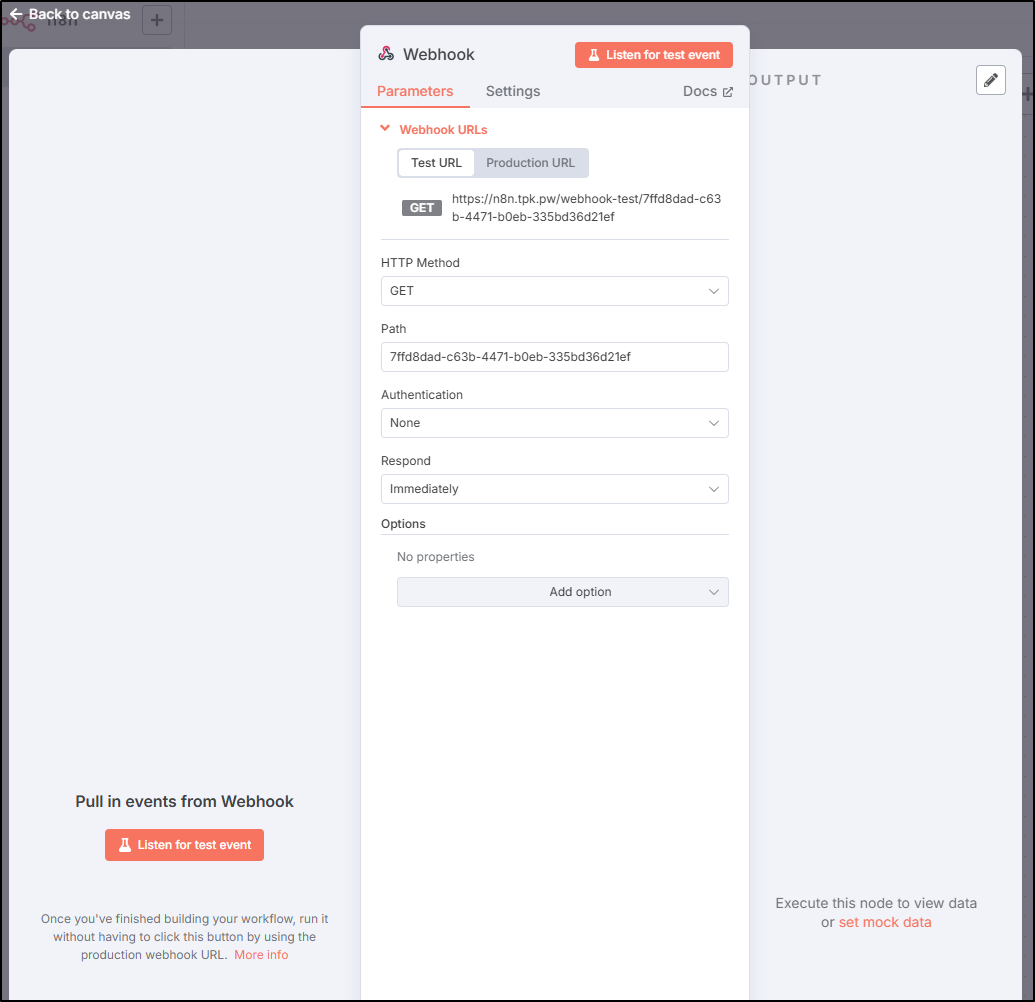Click the Webhook node icon in header

click(387, 54)
